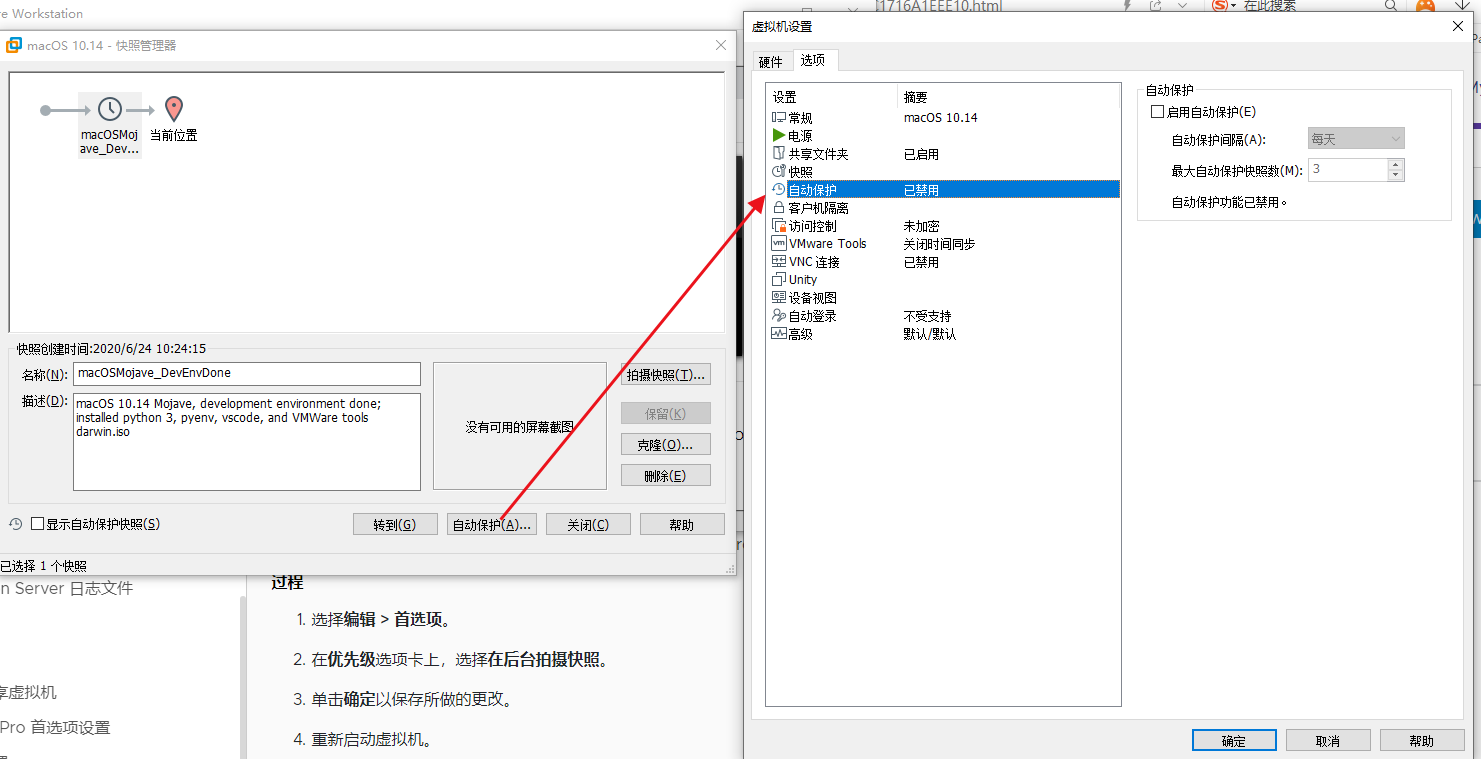The image size is (1481, 759).
Task: Increase 最大自动保护快照数 with up arrow
Action: click(x=1396, y=164)
